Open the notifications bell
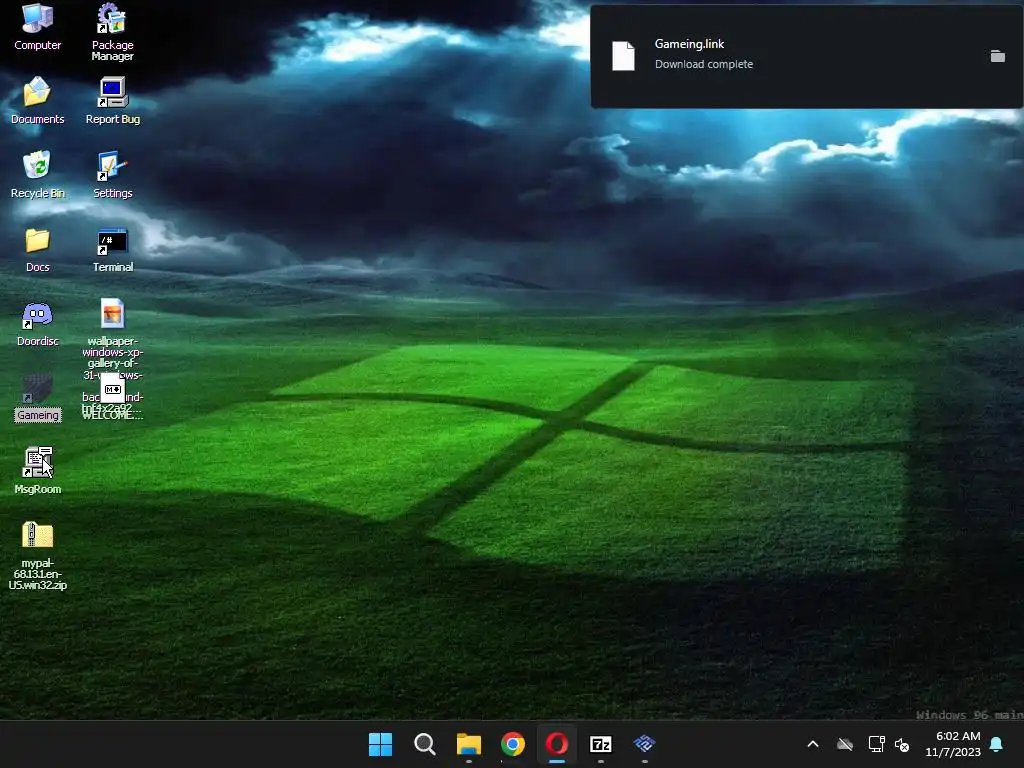 (997, 744)
